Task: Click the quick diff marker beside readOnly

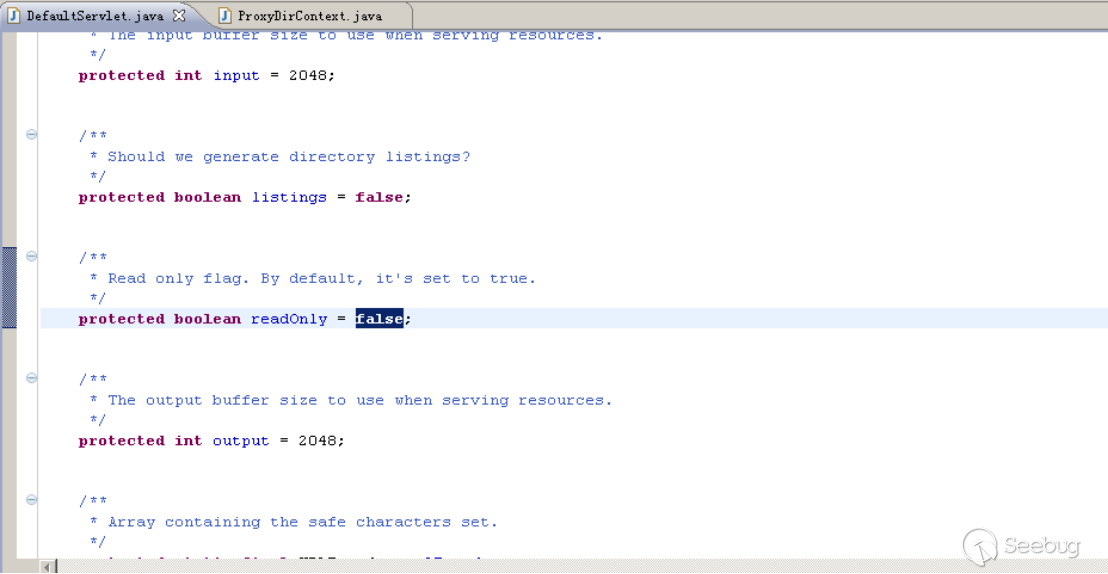Action: click(x=9, y=287)
